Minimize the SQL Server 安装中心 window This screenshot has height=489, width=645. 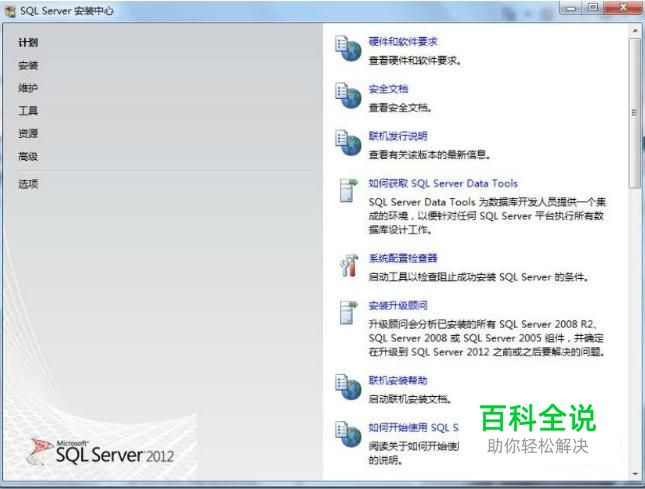click(572, 7)
